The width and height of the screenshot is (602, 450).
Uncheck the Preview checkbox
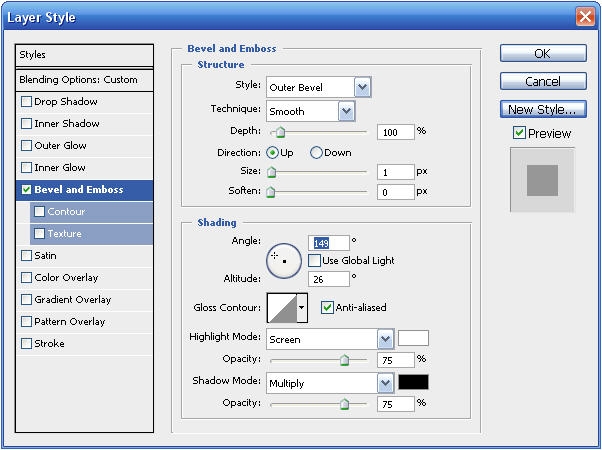pyautogui.click(x=519, y=133)
